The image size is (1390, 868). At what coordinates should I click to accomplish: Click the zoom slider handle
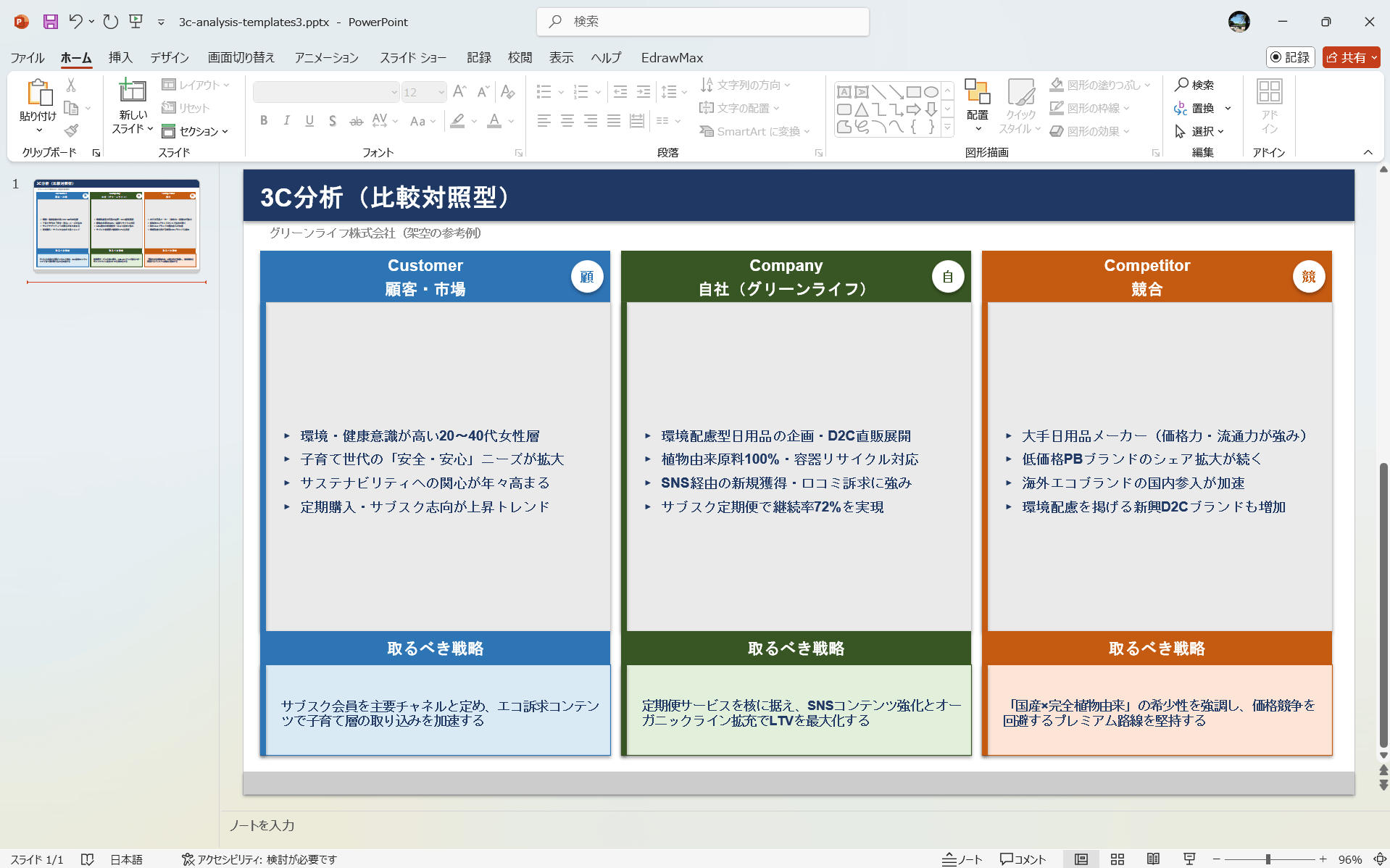click(1268, 859)
